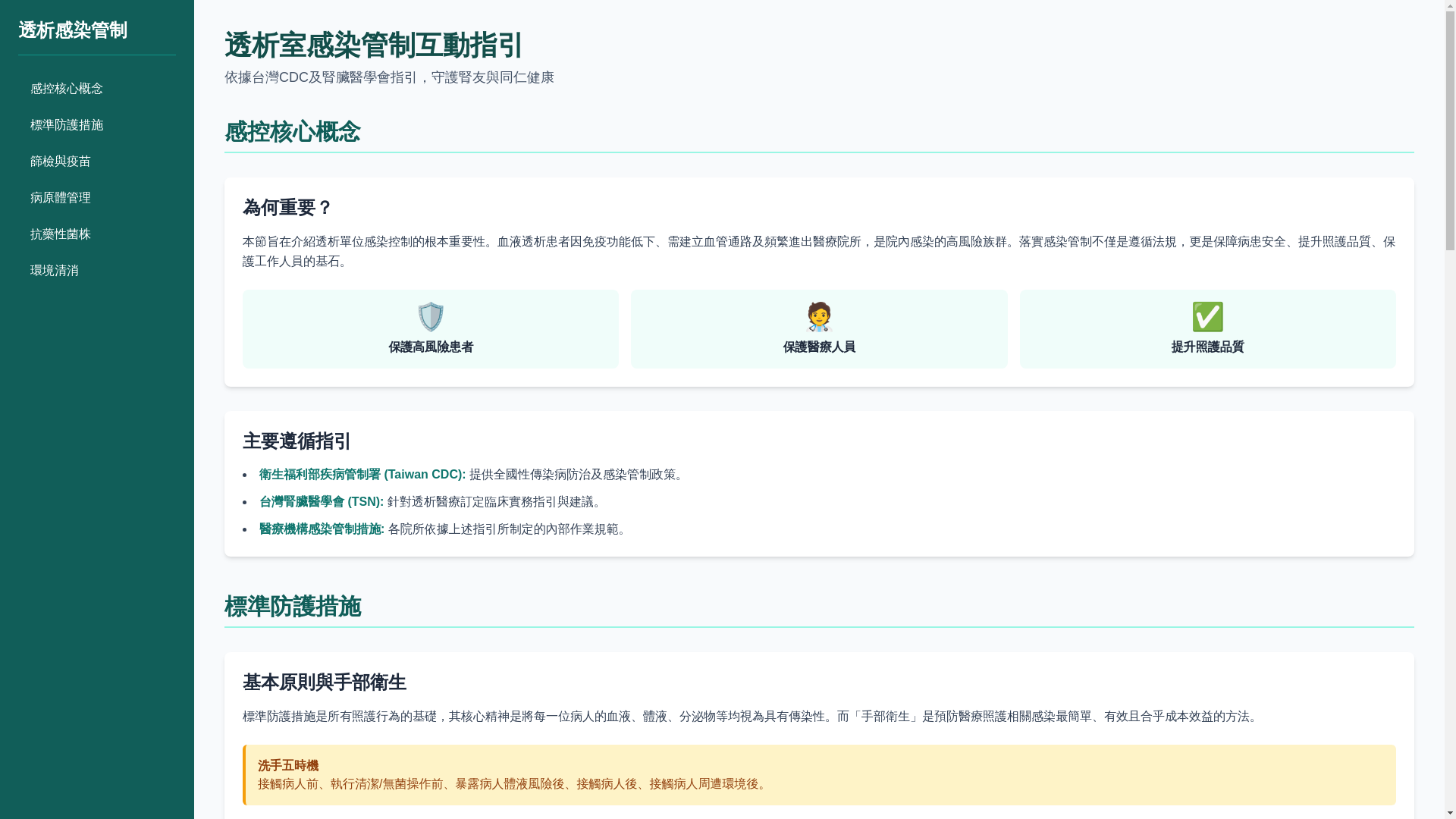Click the subtitle mentioning 台灣CDC及腎臟醫學會
The image size is (1456, 819).
tap(389, 77)
